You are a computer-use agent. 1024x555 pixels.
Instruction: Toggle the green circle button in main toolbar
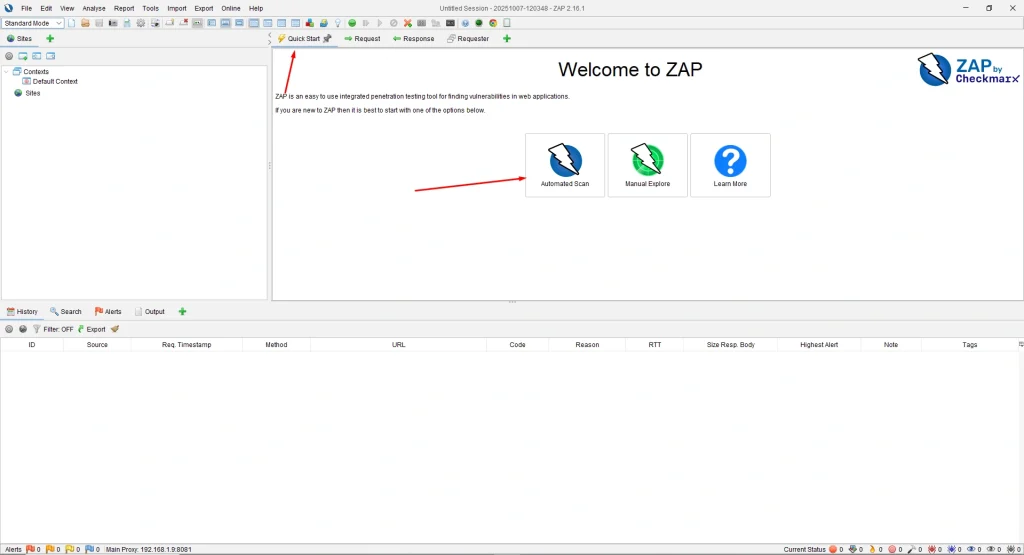tap(352, 23)
